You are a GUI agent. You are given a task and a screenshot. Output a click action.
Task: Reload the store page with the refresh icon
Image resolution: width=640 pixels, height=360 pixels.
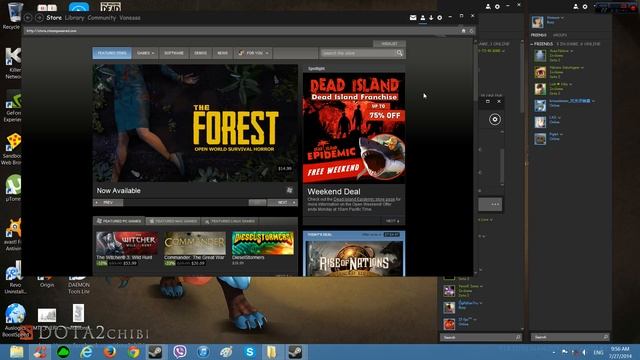point(471,31)
